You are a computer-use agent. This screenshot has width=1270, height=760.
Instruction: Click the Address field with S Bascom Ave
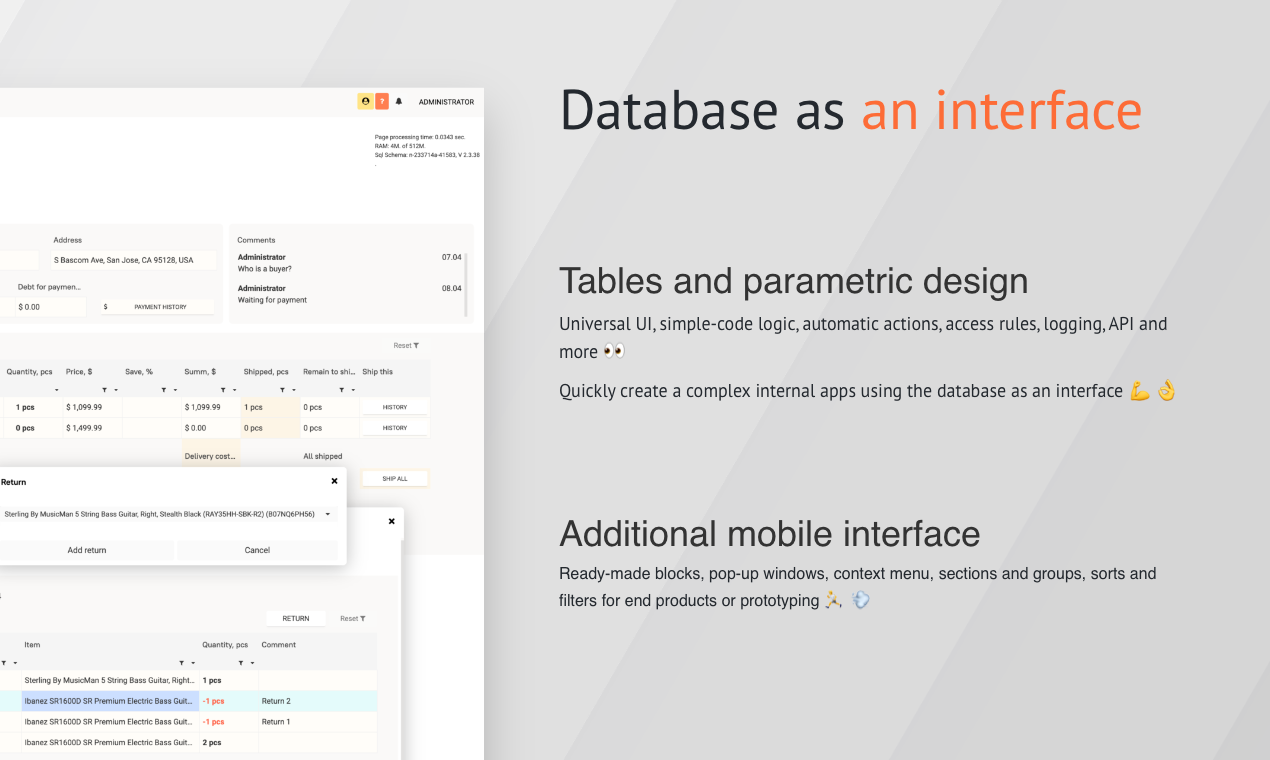pyautogui.click(x=134, y=260)
